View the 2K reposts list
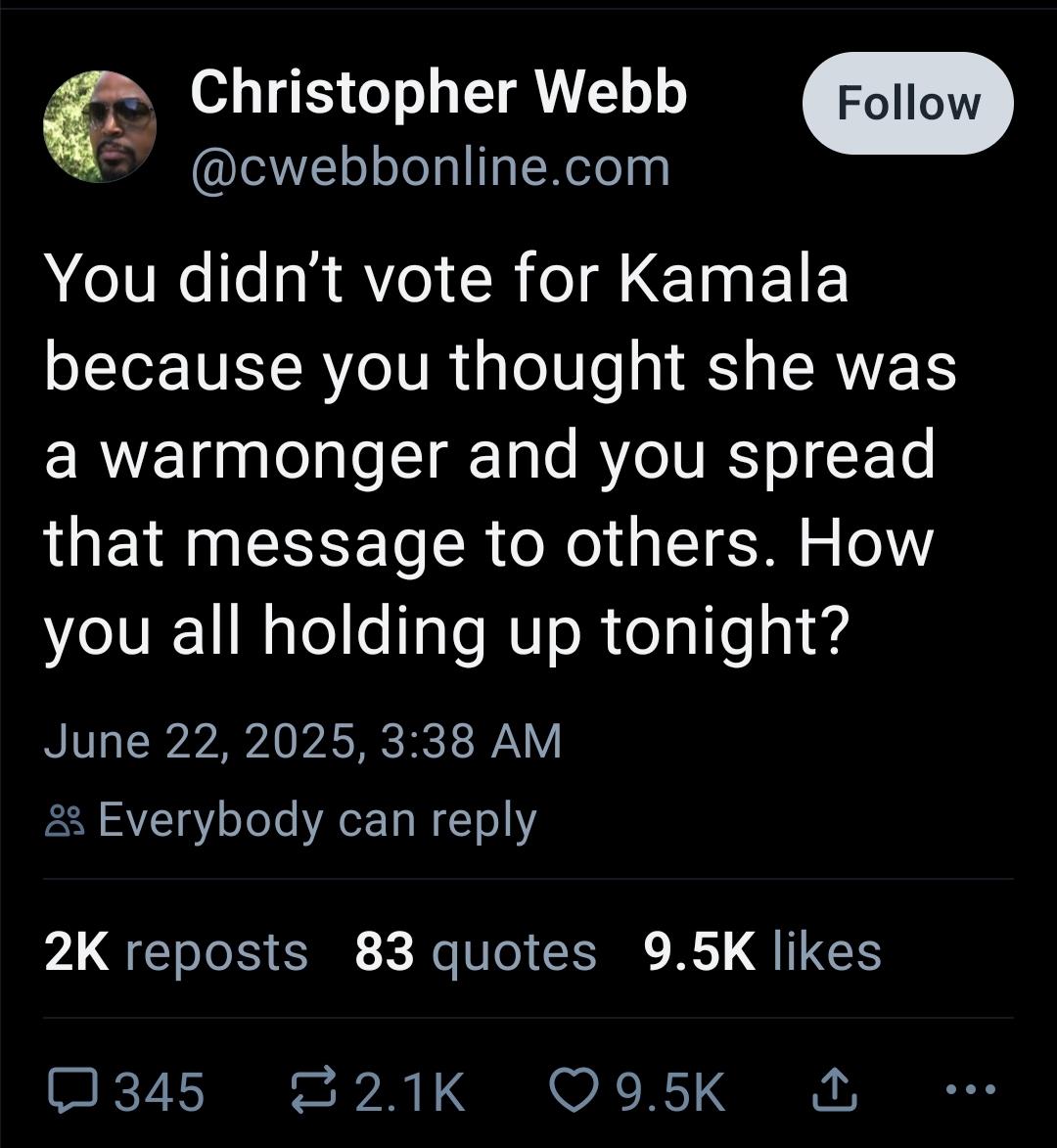This screenshot has height=1148, width=1057. (176, 951)
